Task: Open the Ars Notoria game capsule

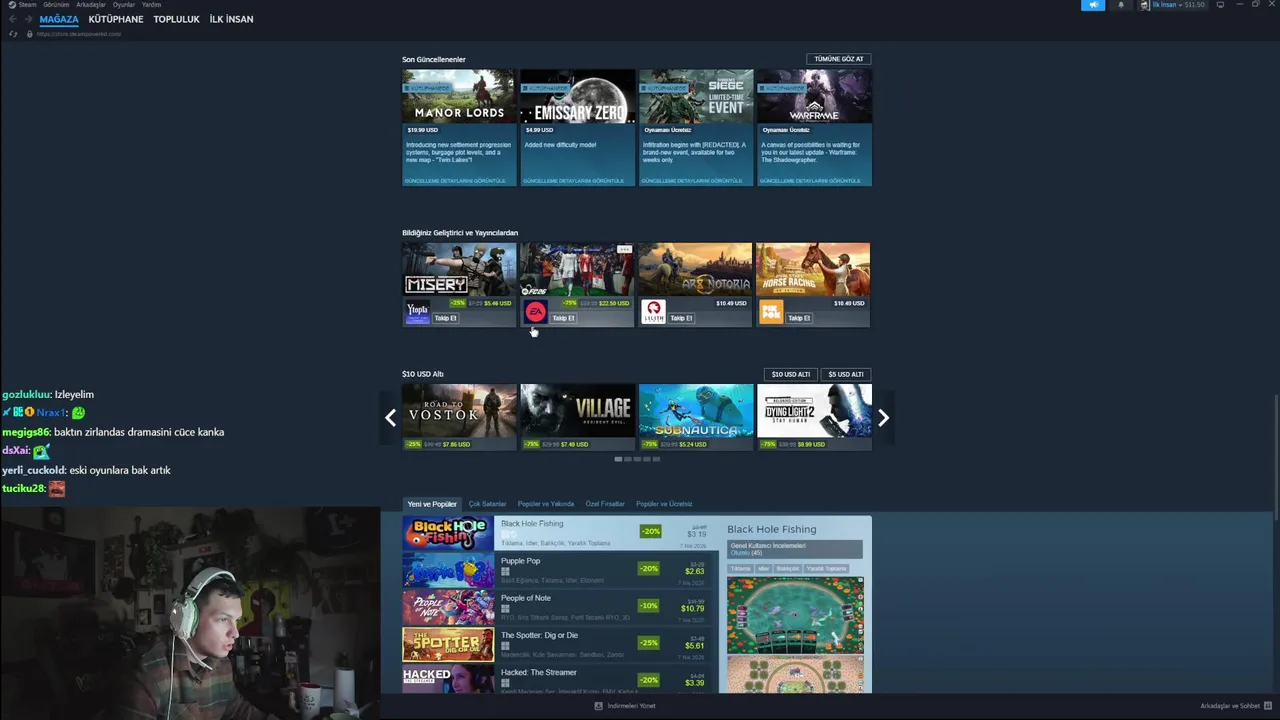Action: click(x=695, y=270)
